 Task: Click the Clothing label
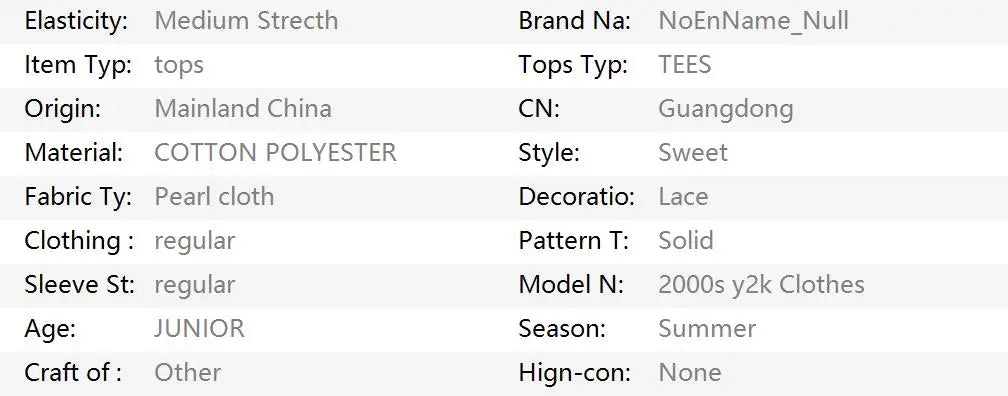79,241
